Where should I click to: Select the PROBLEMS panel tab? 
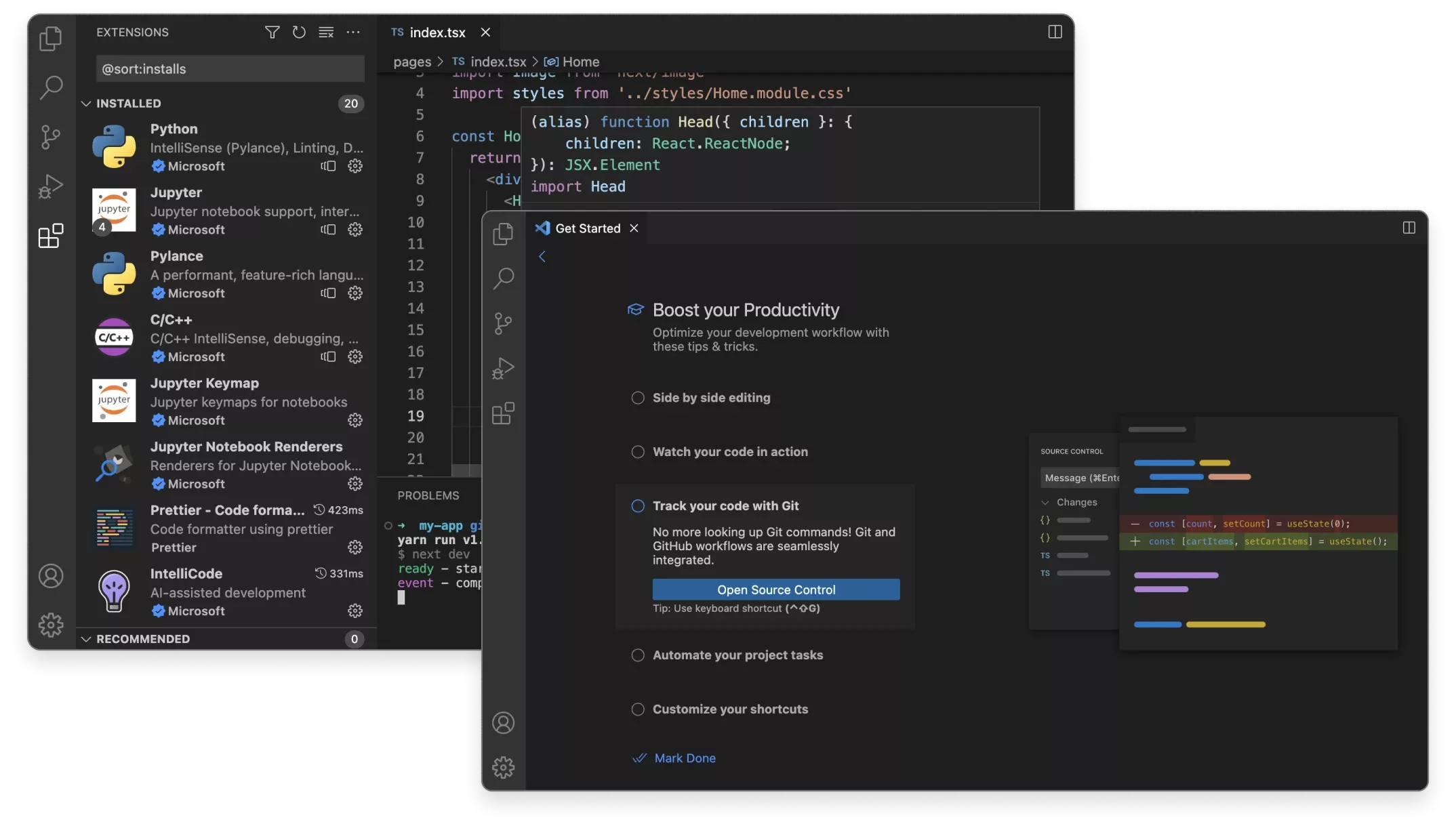point(428,495)
